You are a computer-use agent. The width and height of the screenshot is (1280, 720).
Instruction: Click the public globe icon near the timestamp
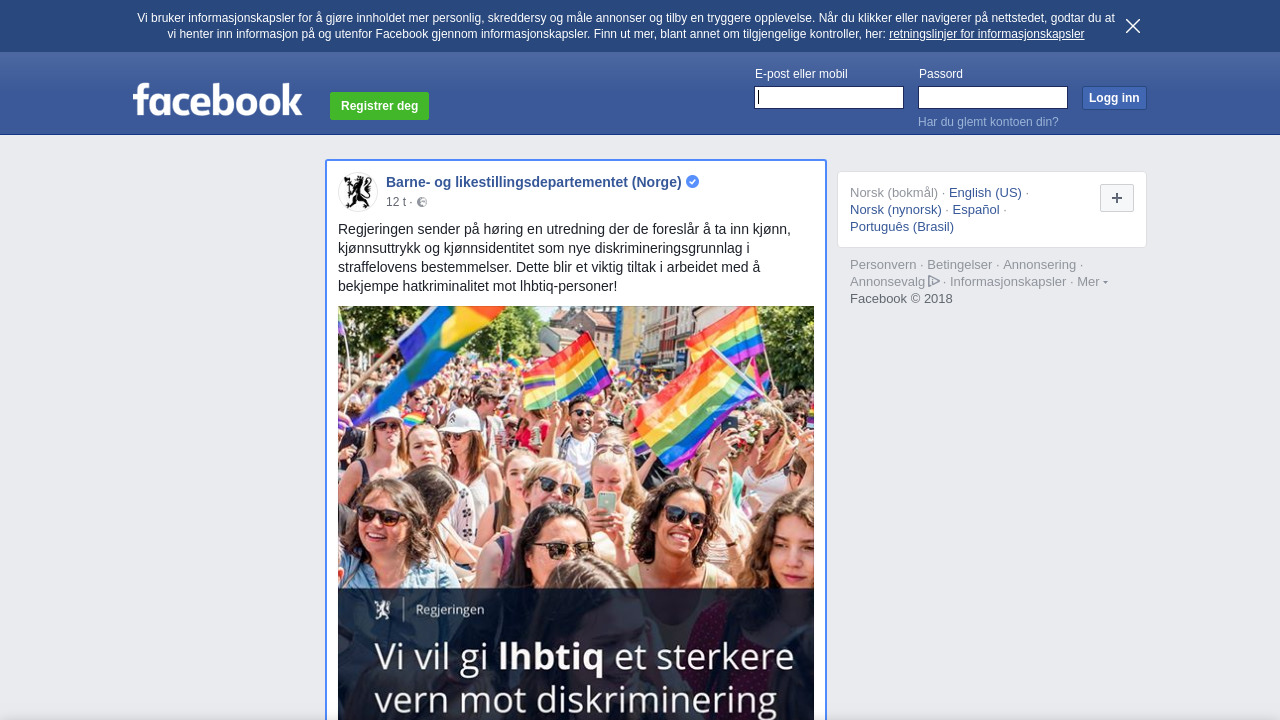coord(422,202)
